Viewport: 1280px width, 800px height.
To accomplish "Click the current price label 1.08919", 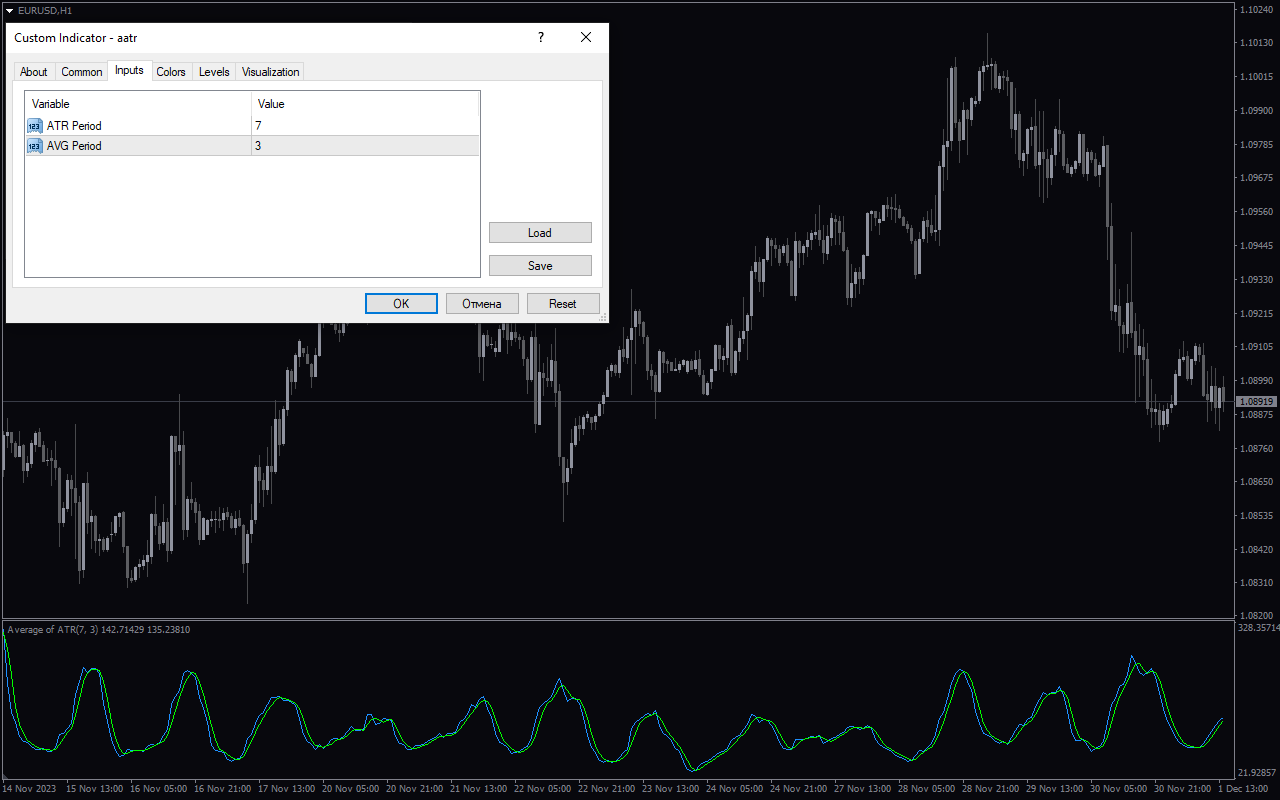I will 1257,402.
